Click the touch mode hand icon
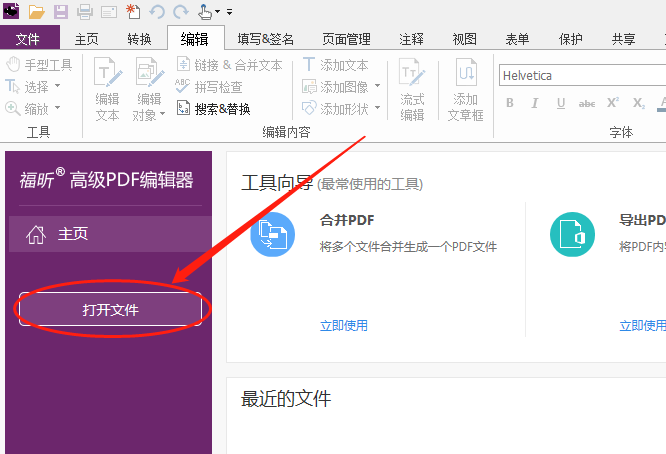 pos(205,11)
